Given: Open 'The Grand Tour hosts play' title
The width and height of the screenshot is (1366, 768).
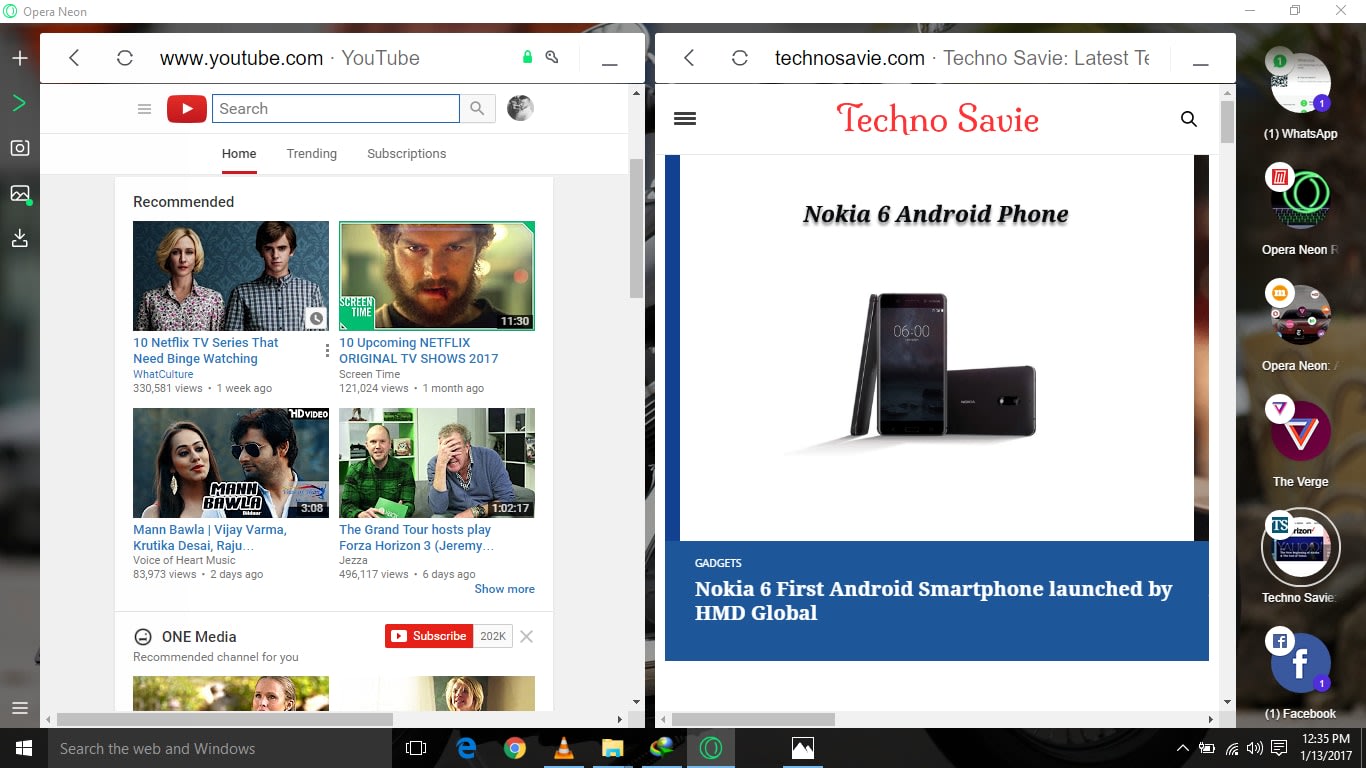Looking at the screenshot, I should (x=416, y=537).
